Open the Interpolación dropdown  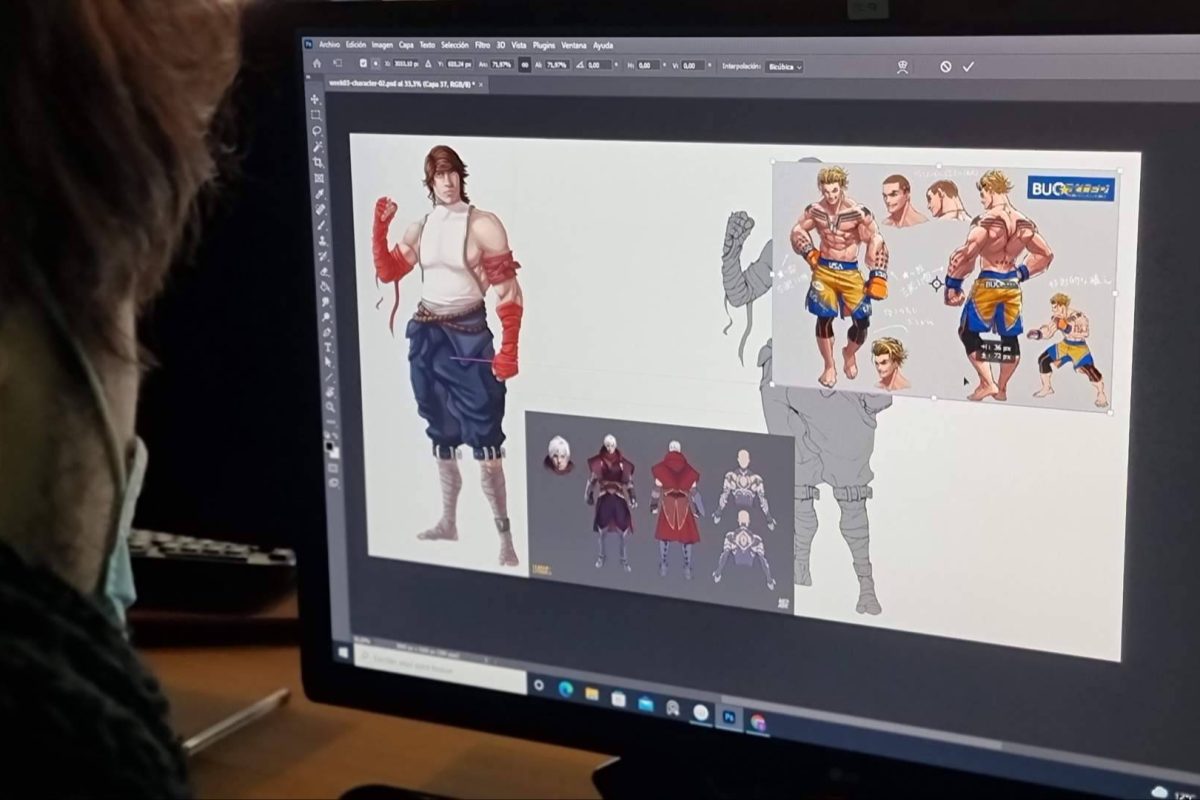point(784,66)
